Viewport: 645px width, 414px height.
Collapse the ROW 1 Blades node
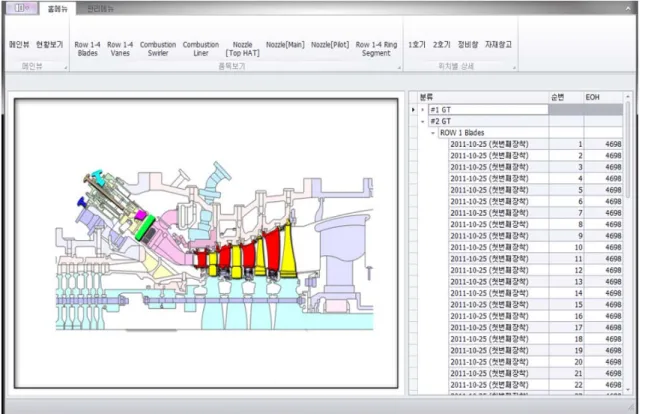coord(433,133)
